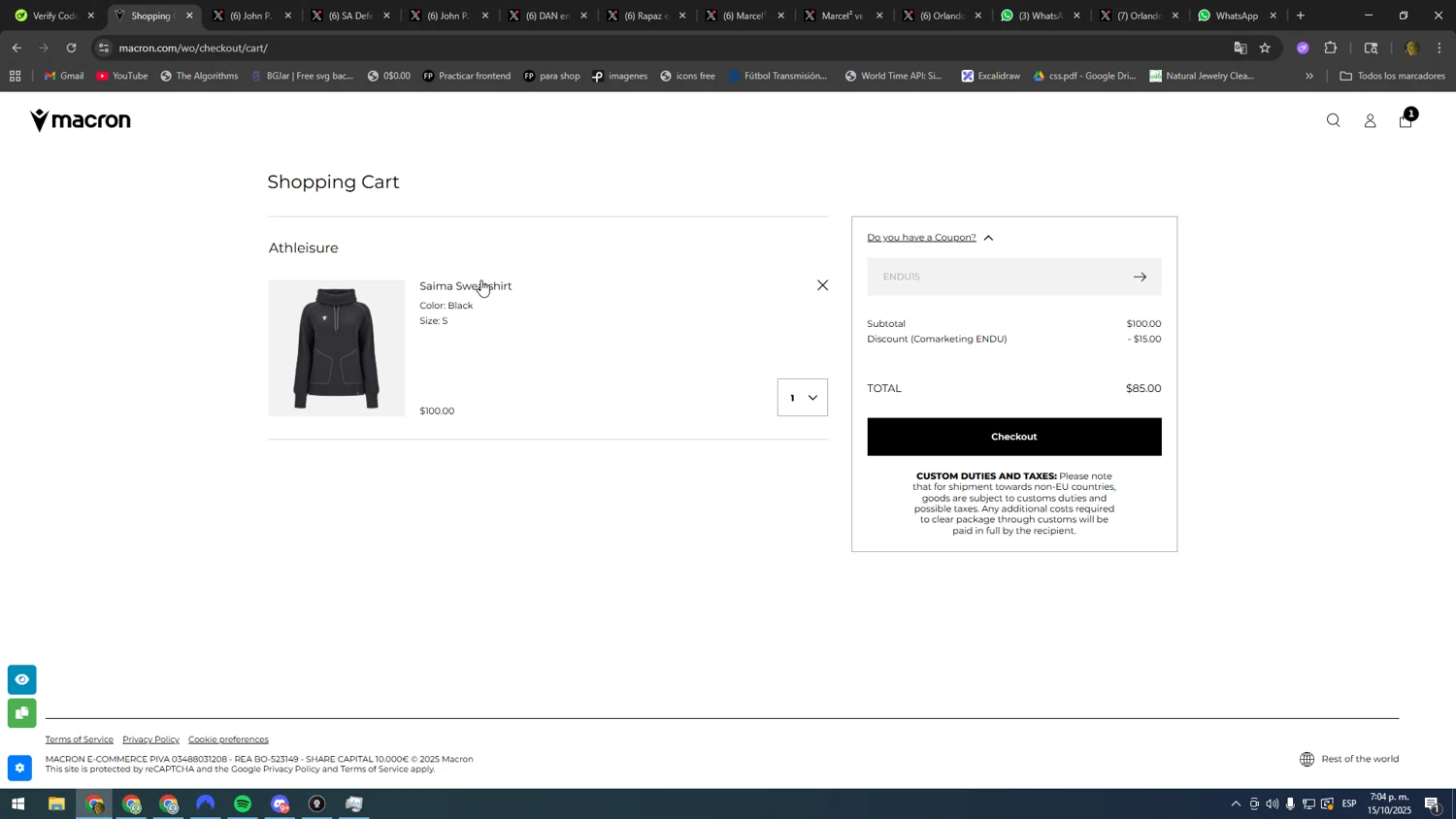Open The Algorithms bookmark
The image size is (1456, 819).
point(199,76)
